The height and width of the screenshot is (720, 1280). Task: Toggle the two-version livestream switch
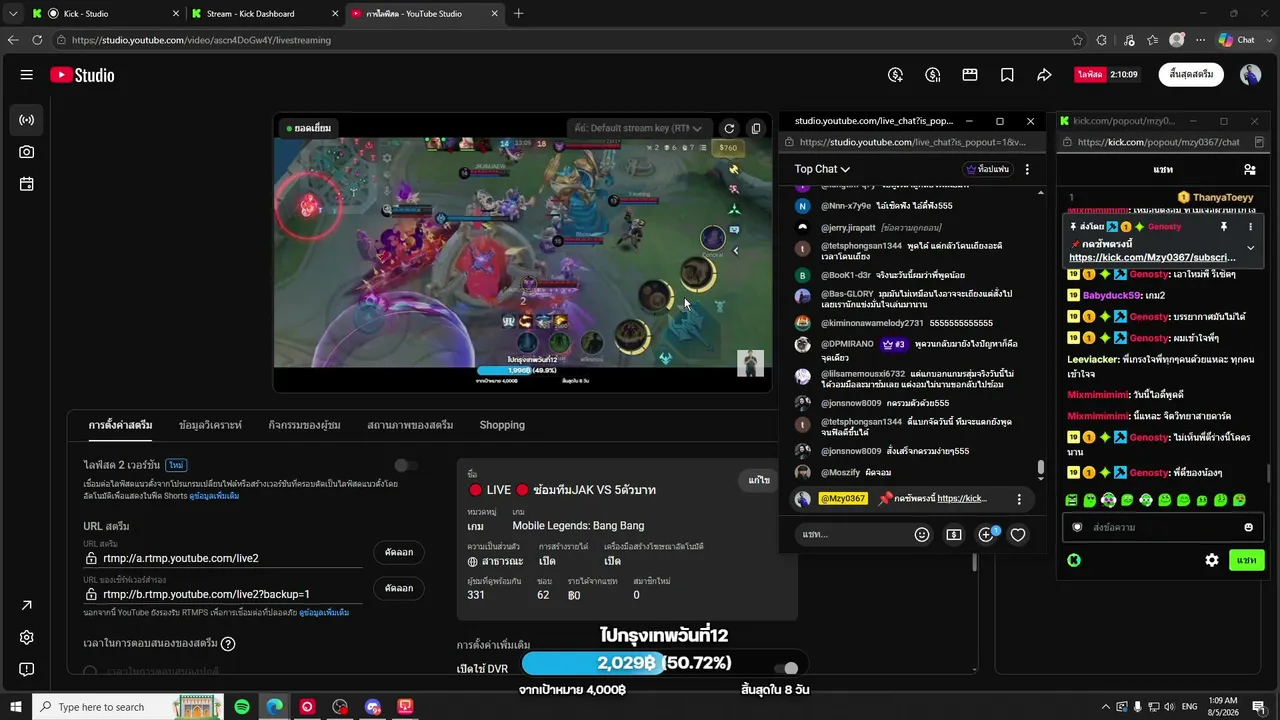click(x=406, y=465)
